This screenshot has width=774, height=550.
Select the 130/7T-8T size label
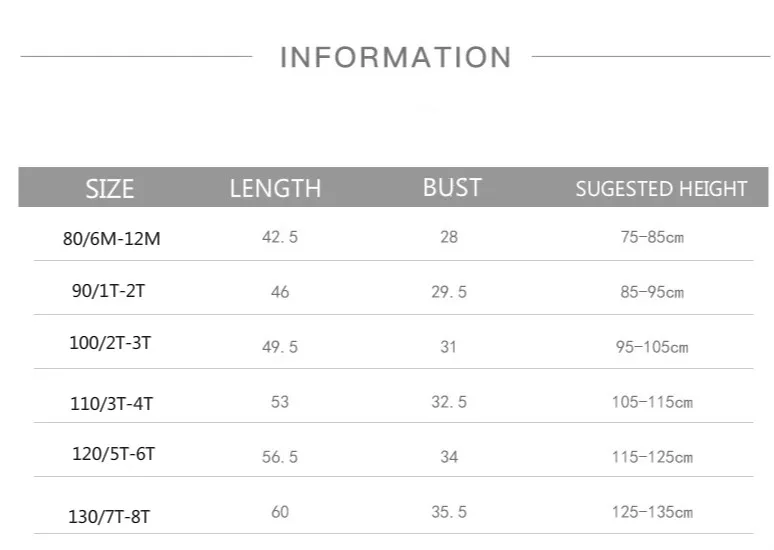point(109,516)
